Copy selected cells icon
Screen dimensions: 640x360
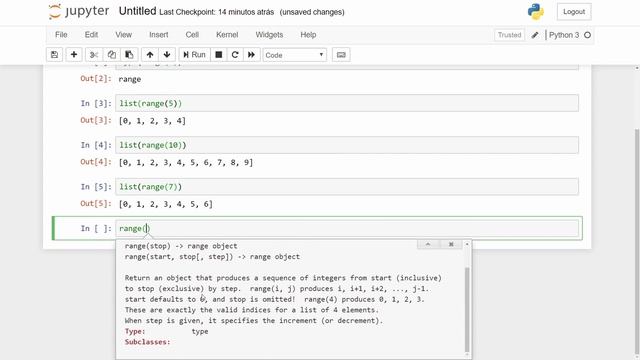coord(111,55)
